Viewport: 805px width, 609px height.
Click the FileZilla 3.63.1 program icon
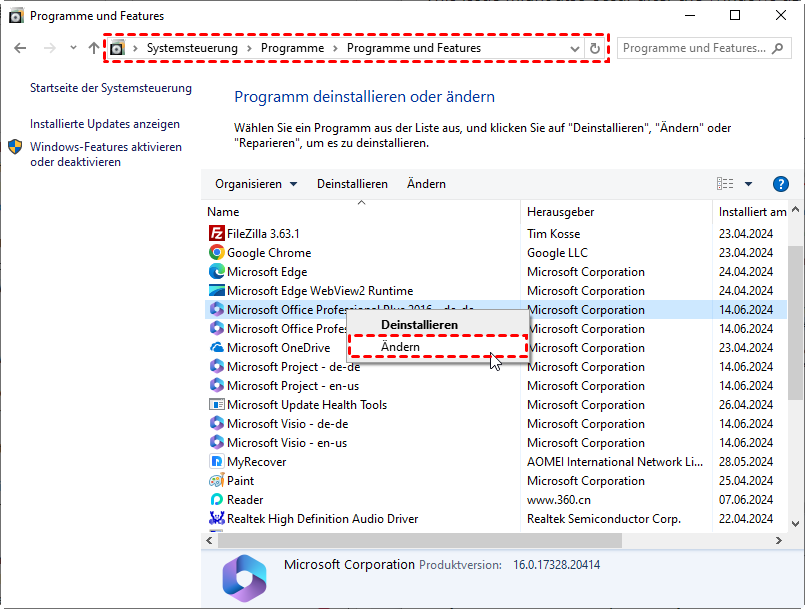217,233
